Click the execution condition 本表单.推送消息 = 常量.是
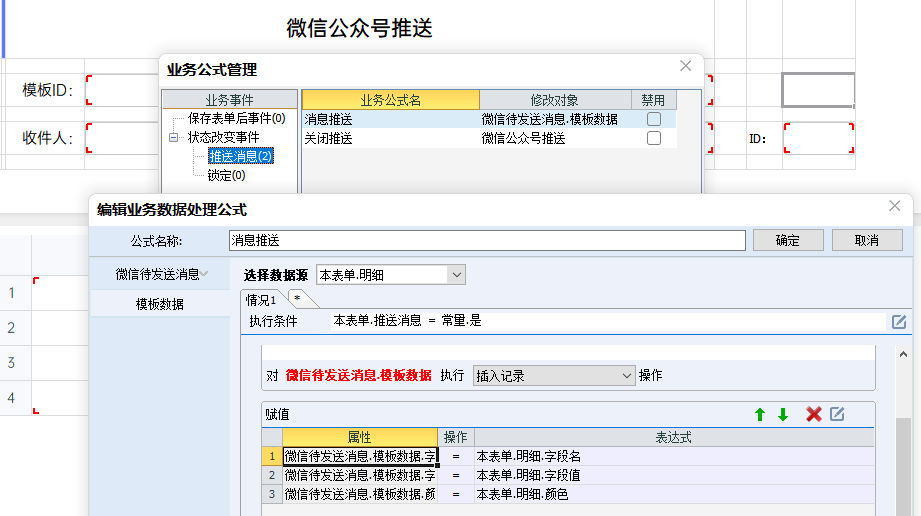 click(407, 321)
